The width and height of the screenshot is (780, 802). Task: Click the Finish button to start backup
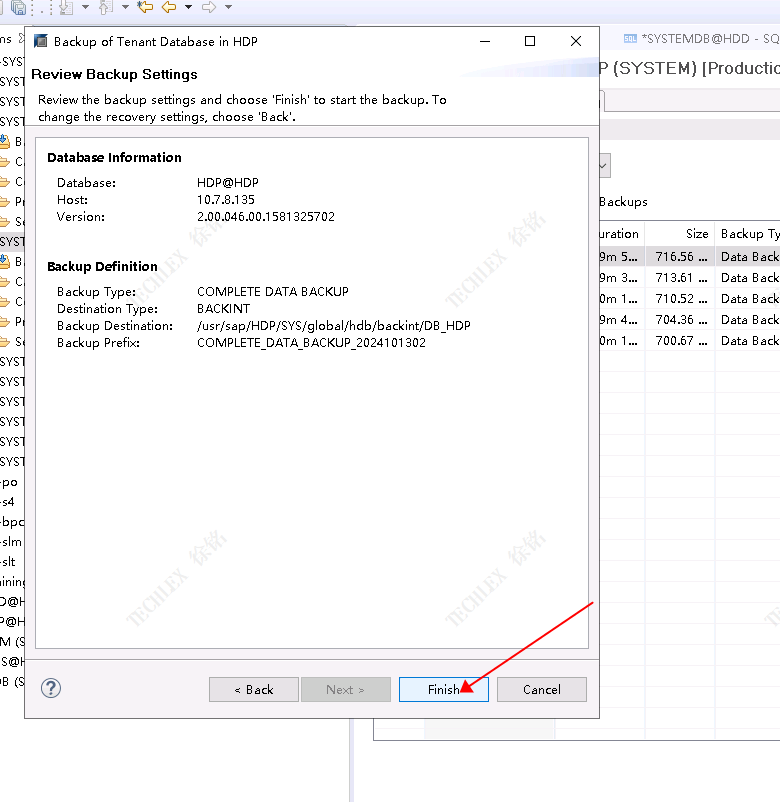point(443,689)
